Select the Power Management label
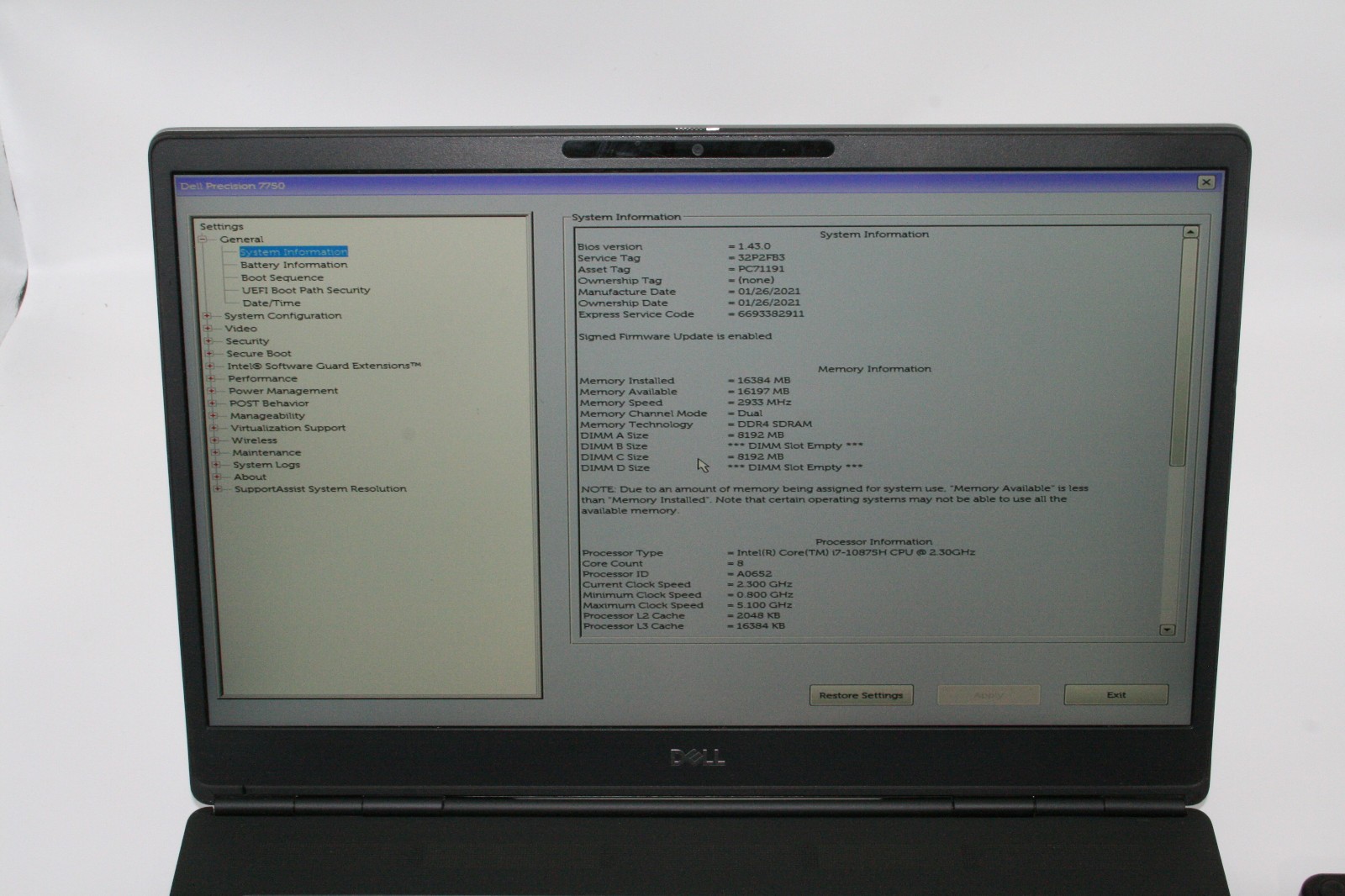The height and width of the screenshot is (896, 1345). coord(283,391)
